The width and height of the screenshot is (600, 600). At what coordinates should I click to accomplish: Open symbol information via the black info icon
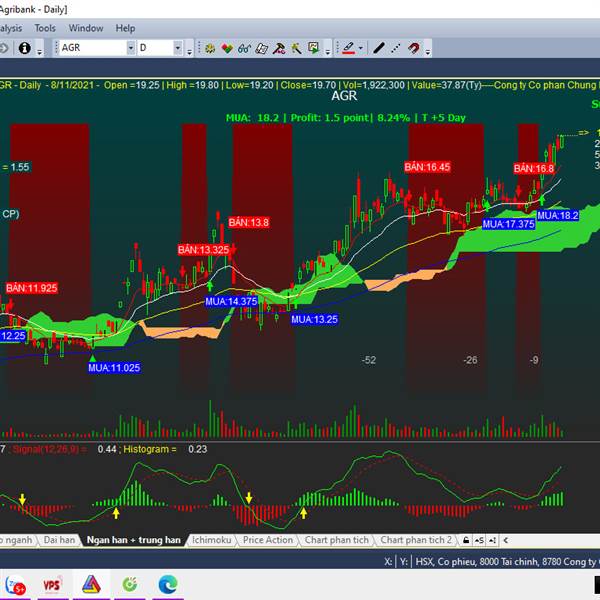pos(24,48)
